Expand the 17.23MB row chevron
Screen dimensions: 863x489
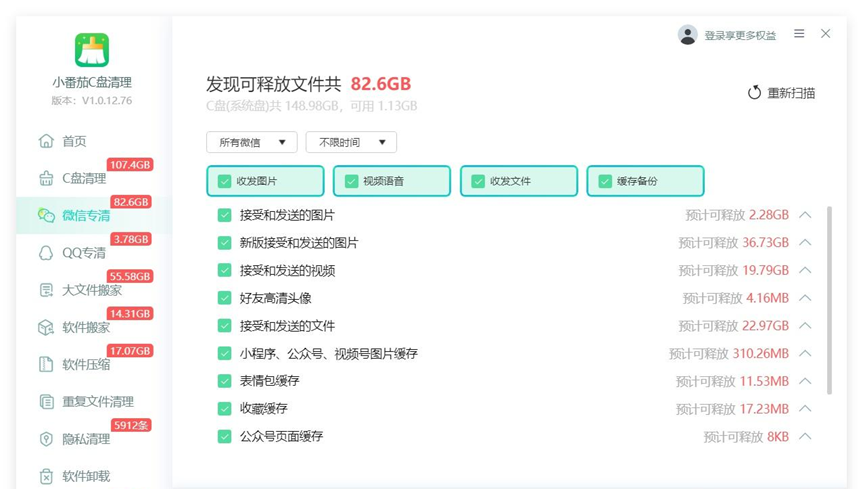pyautogui.click(x=805, y=408)
